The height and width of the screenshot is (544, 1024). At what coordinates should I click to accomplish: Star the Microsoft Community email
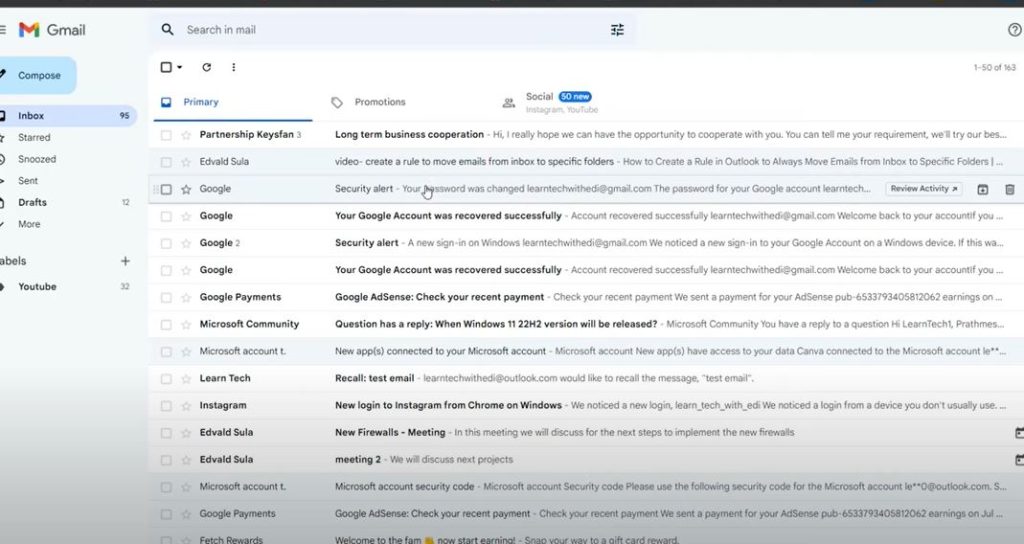click(186, 325)
